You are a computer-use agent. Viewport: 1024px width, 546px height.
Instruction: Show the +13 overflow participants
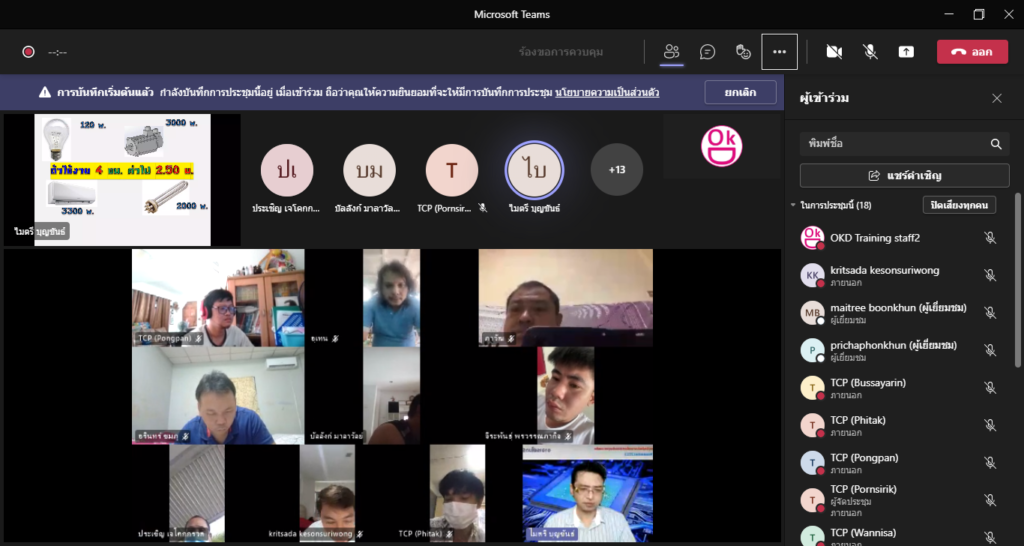(x=616, y=170)
